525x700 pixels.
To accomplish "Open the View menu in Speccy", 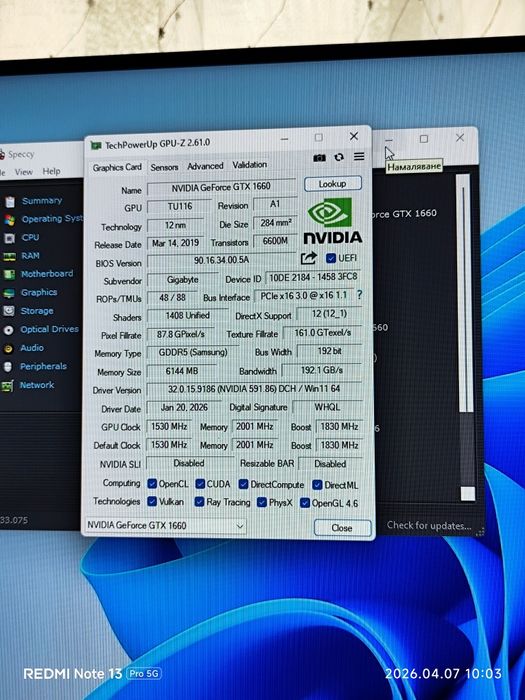I will [x=24, y=172].
